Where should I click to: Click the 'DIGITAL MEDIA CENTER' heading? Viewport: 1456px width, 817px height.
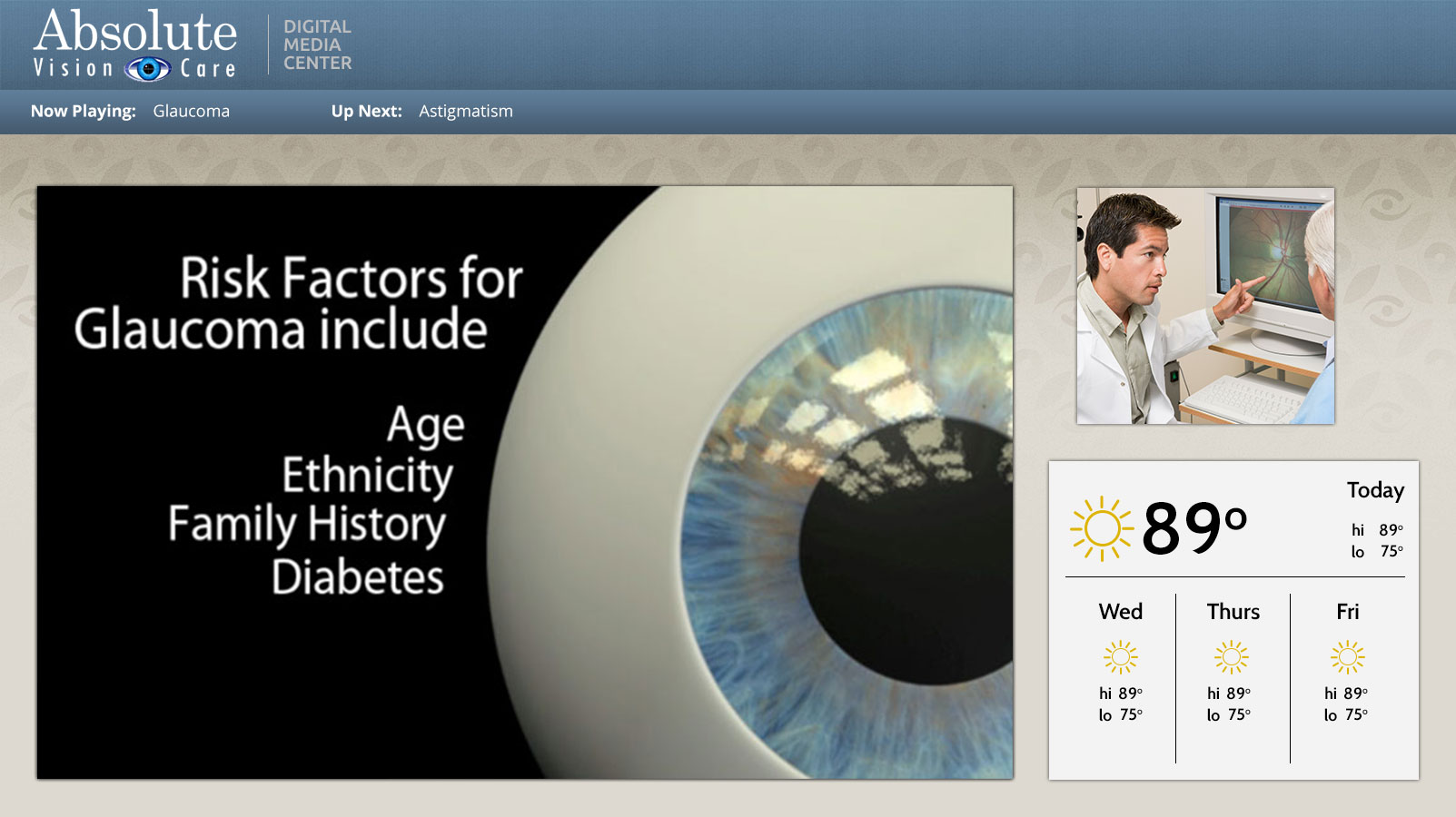pos(317,44)
